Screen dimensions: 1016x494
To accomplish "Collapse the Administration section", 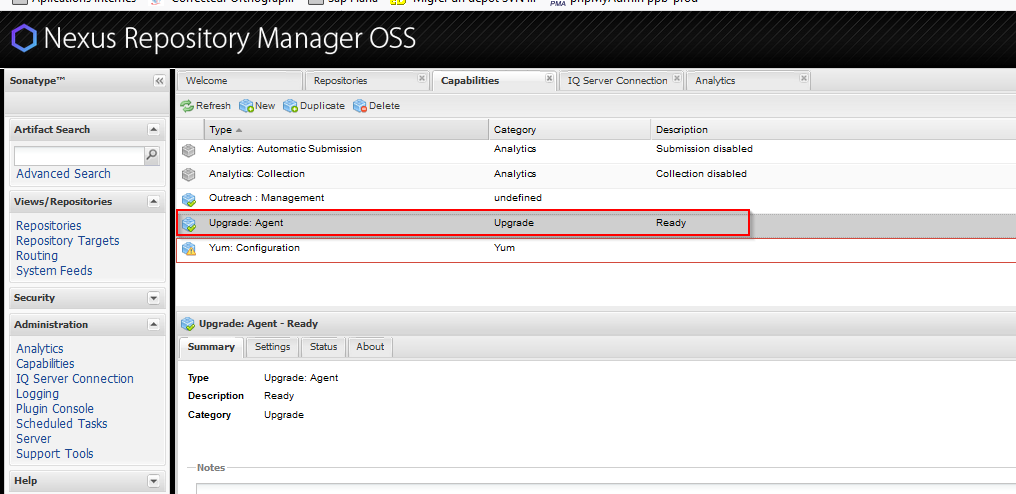I will point(153,325).
